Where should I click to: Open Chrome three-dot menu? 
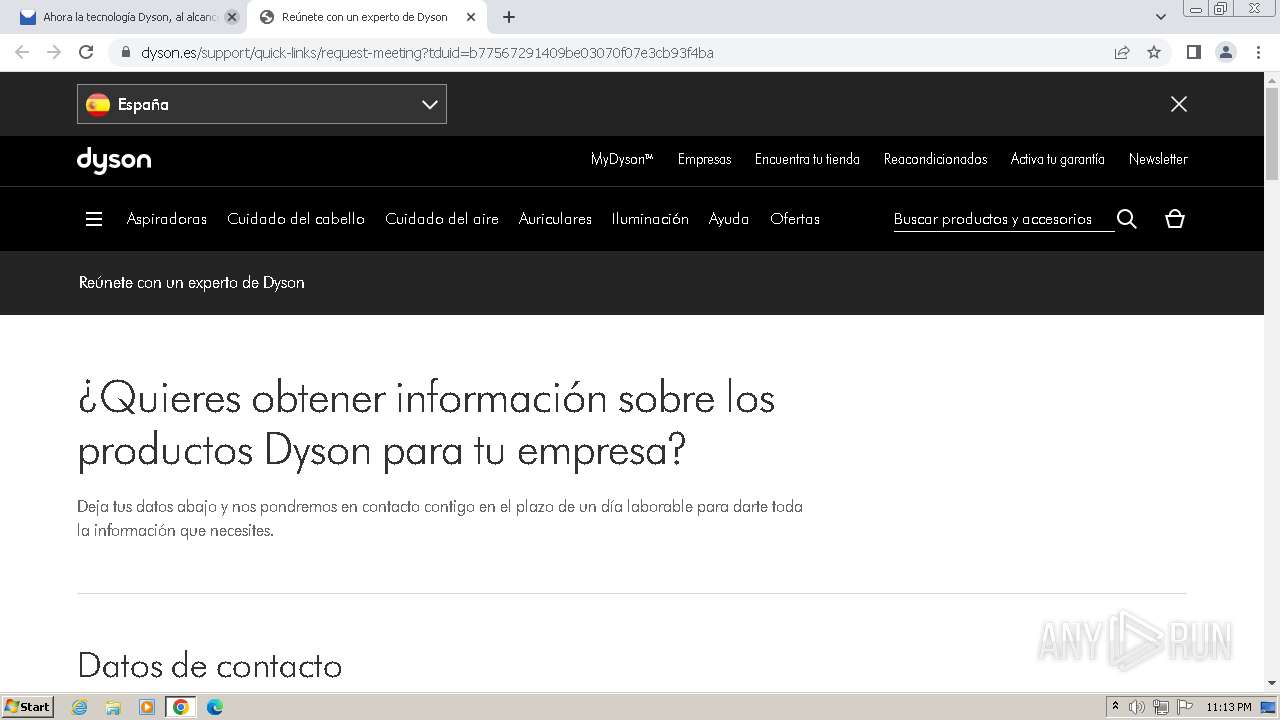tap(1258, 52)
